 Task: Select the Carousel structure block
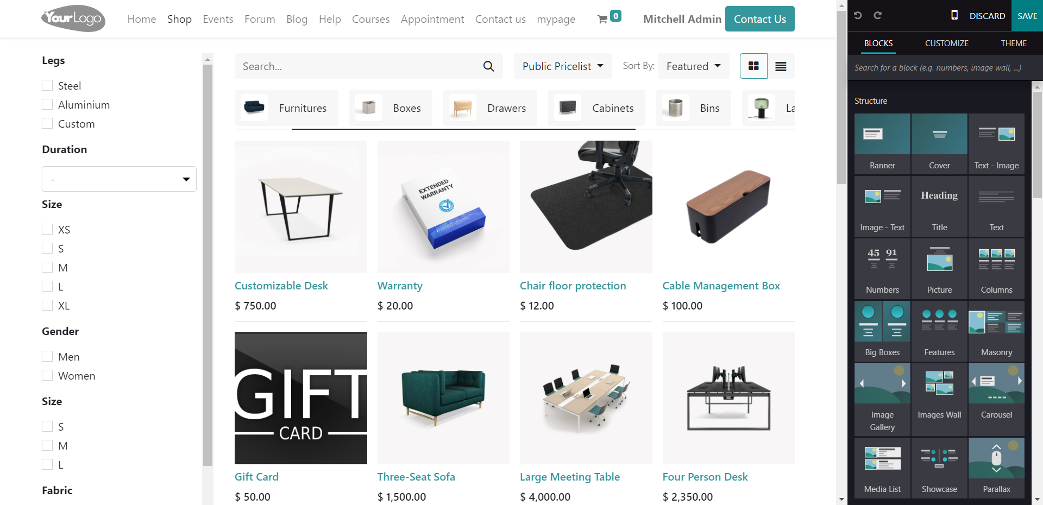coord(996,393)
